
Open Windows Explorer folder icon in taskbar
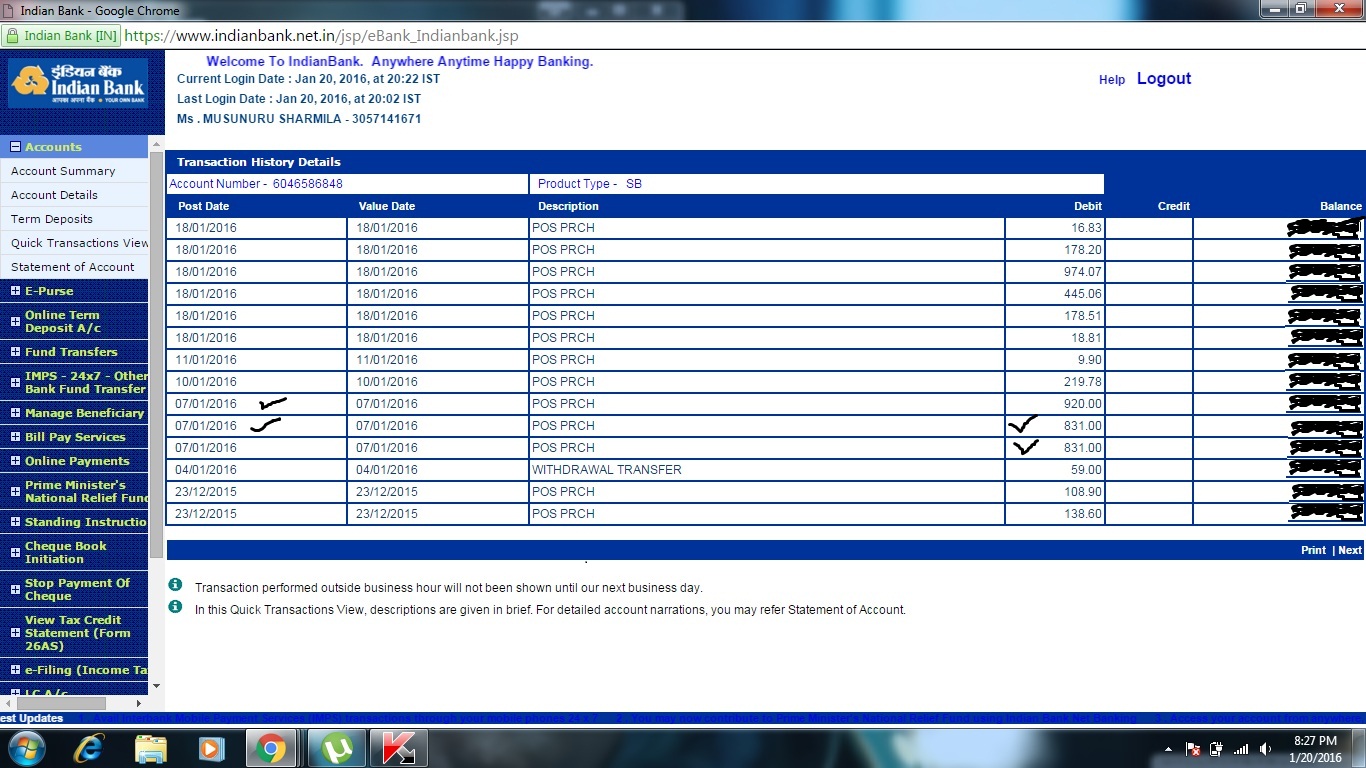(150, 748)
